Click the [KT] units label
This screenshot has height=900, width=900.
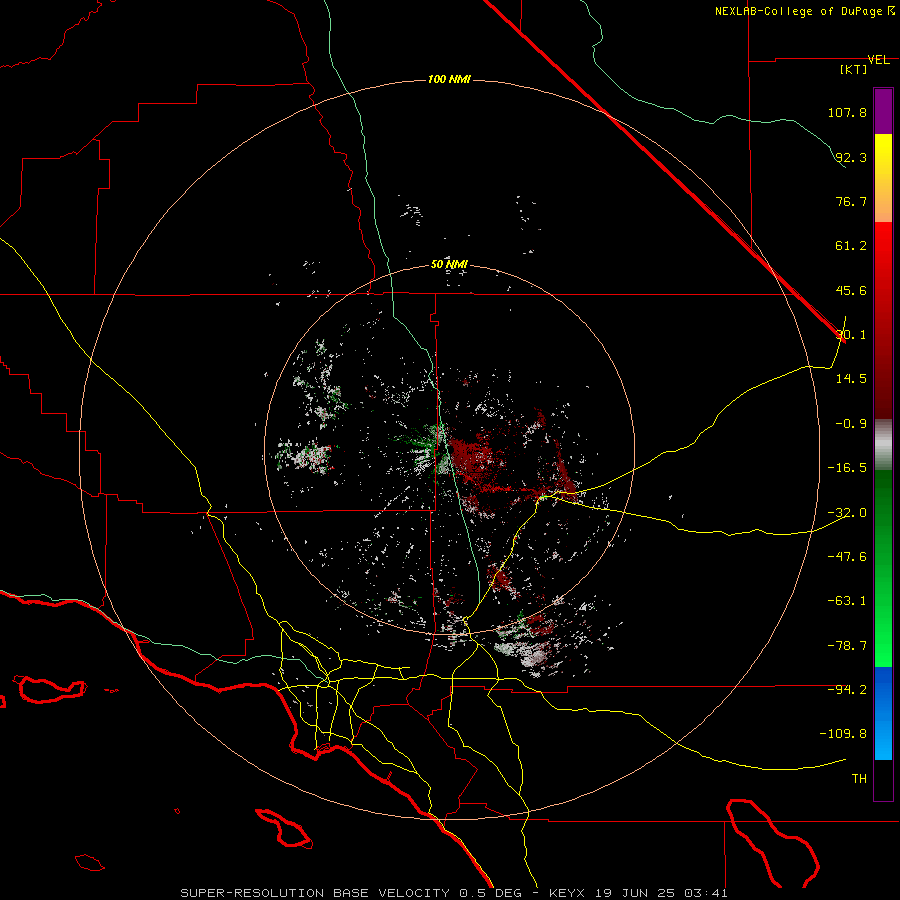coord(854,69)
